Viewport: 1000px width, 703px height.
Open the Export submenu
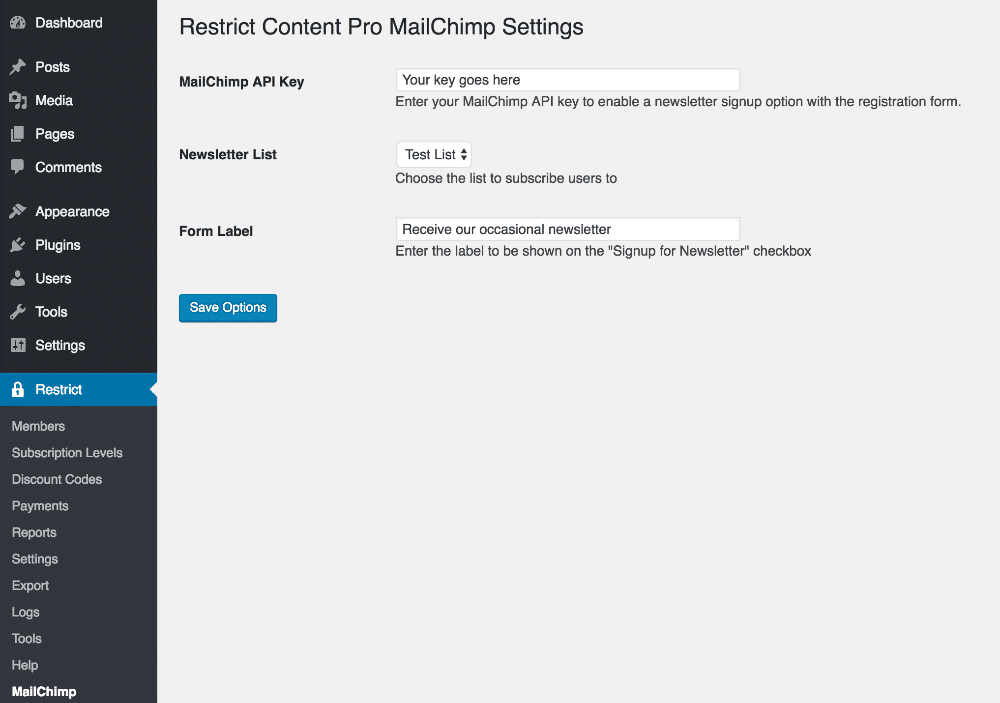click(x=30, y=586)
